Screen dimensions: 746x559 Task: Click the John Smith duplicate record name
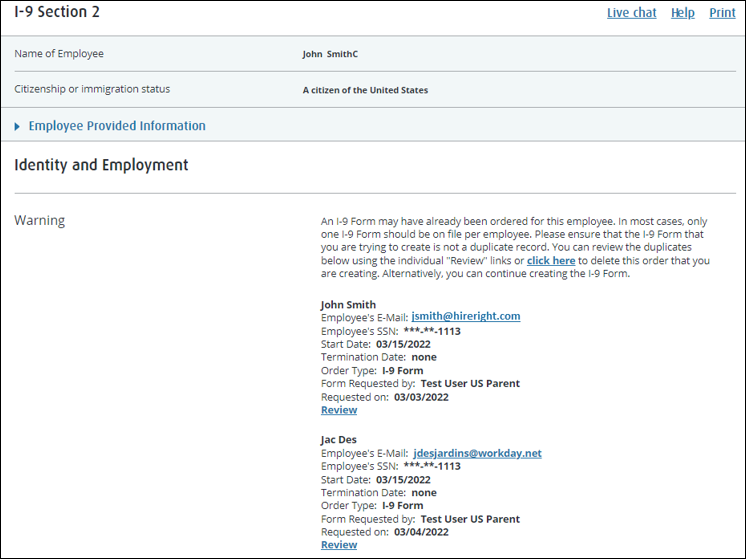tap(348, 304)
